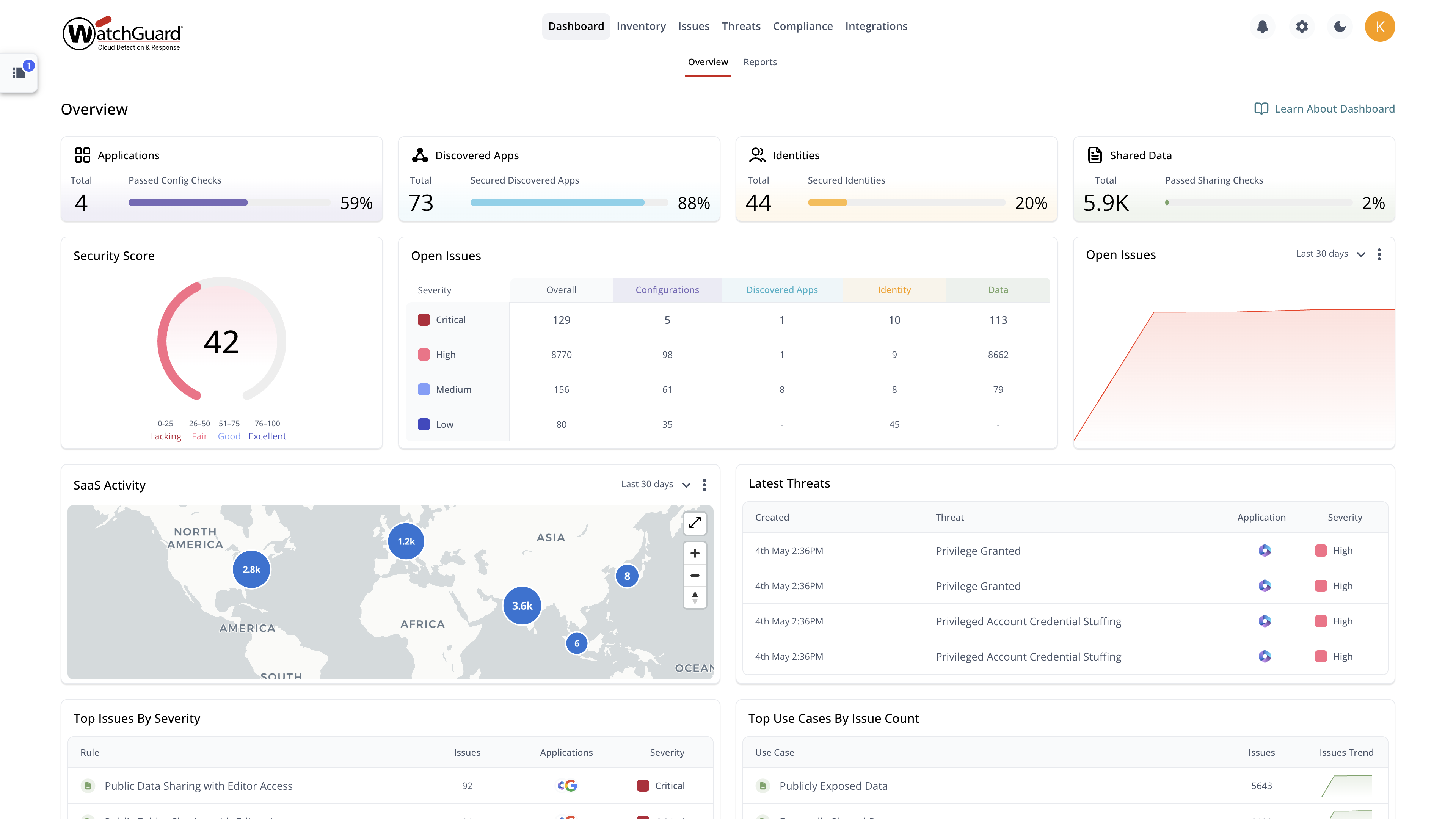Open Open Issues chart three-dot menu
Viewport: 1456px width, 819px height.
pos(1379,254)
